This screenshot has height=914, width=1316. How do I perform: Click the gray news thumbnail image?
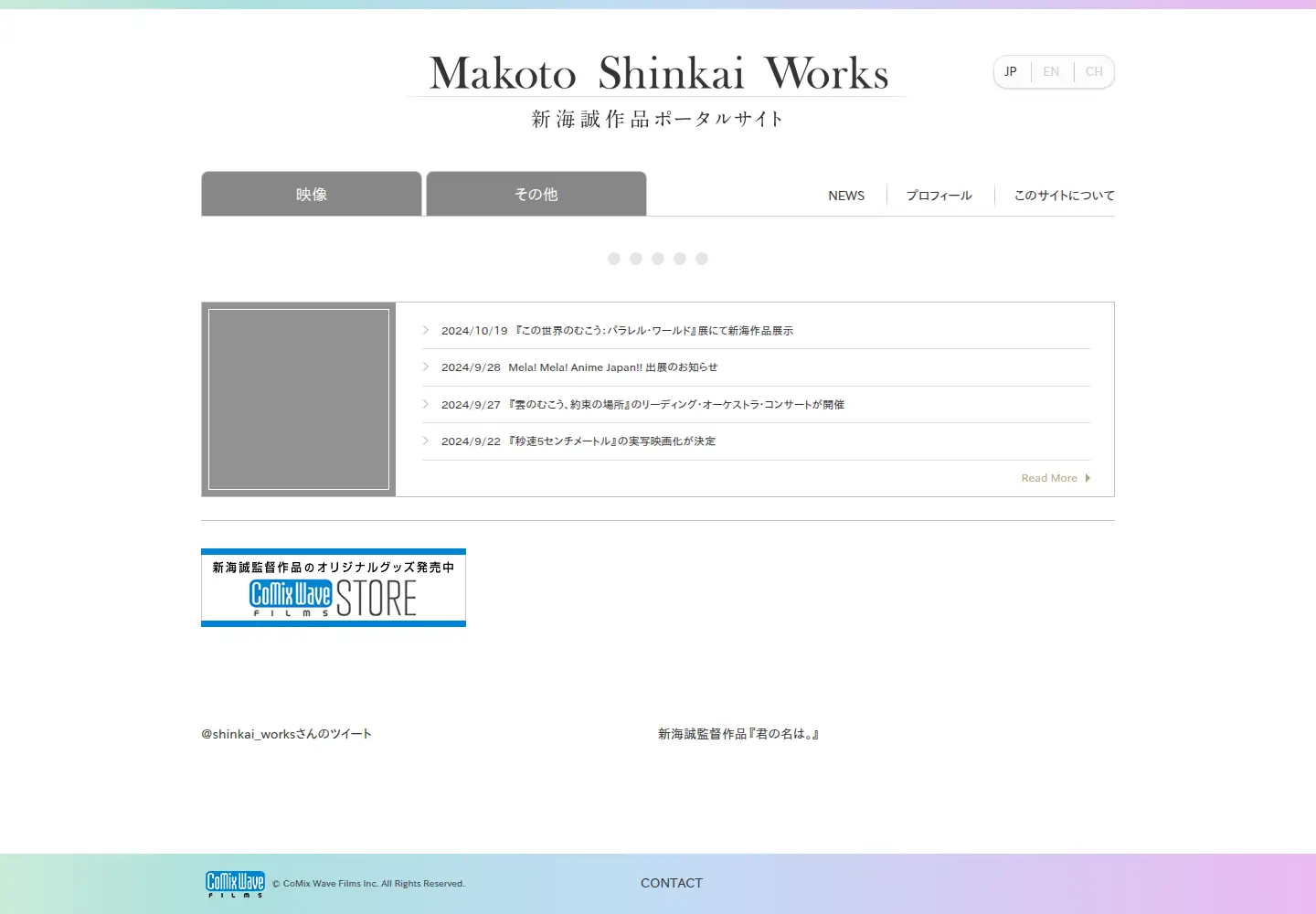(299, 399)
